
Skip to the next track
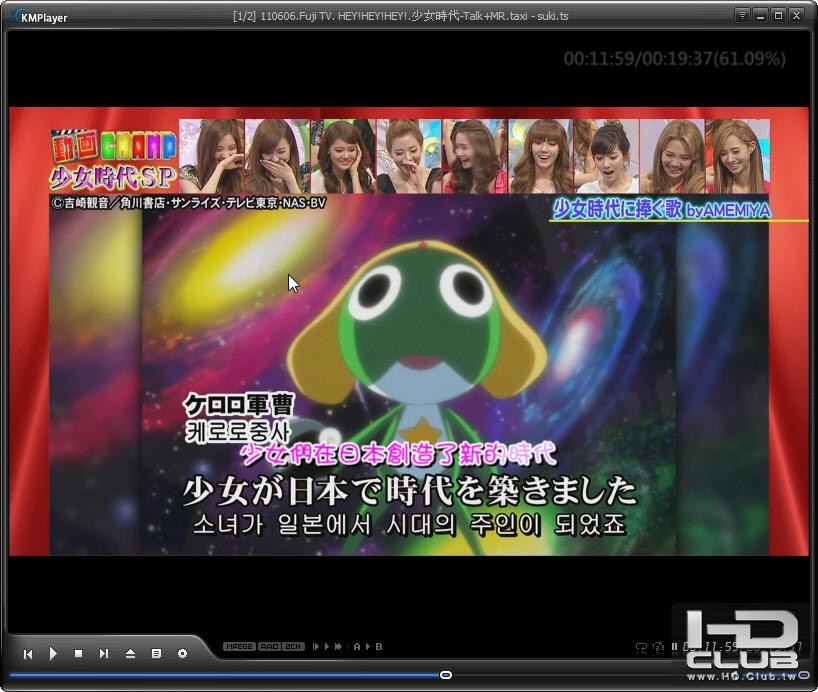[x=104, y=653]
